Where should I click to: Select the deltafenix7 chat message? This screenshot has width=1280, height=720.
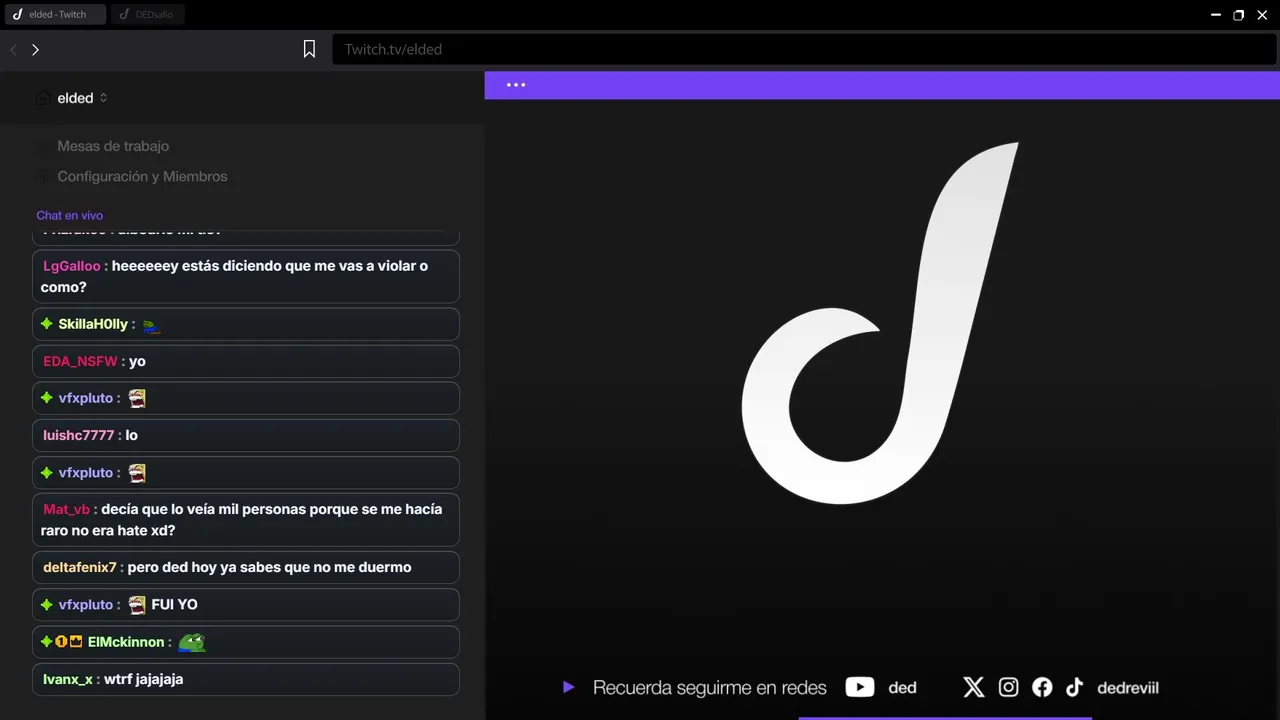pyautogui.click(x=245, y=567)
